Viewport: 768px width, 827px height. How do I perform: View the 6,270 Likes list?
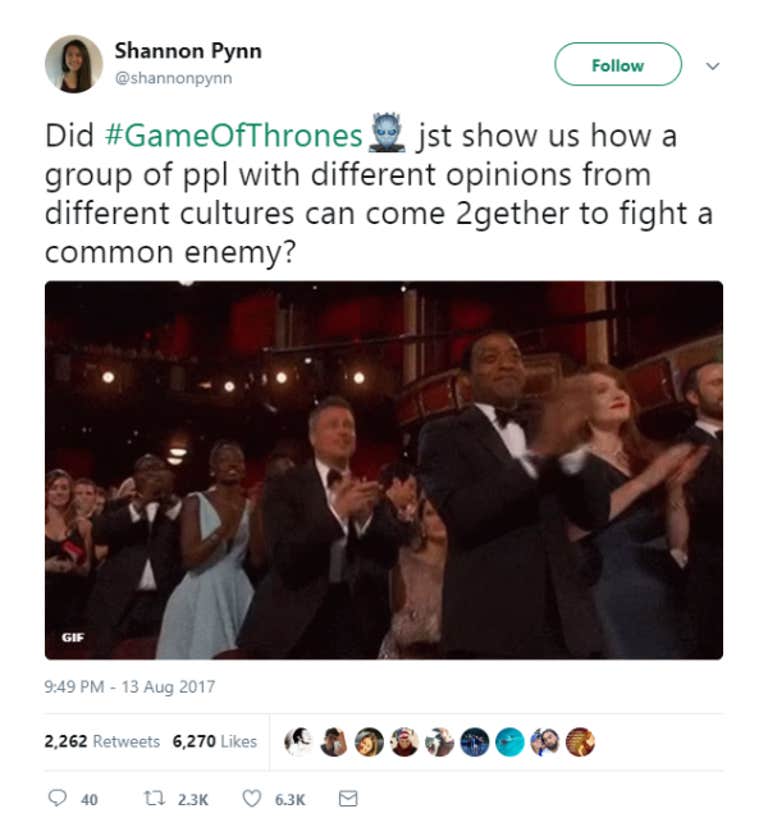pos(215,741)
